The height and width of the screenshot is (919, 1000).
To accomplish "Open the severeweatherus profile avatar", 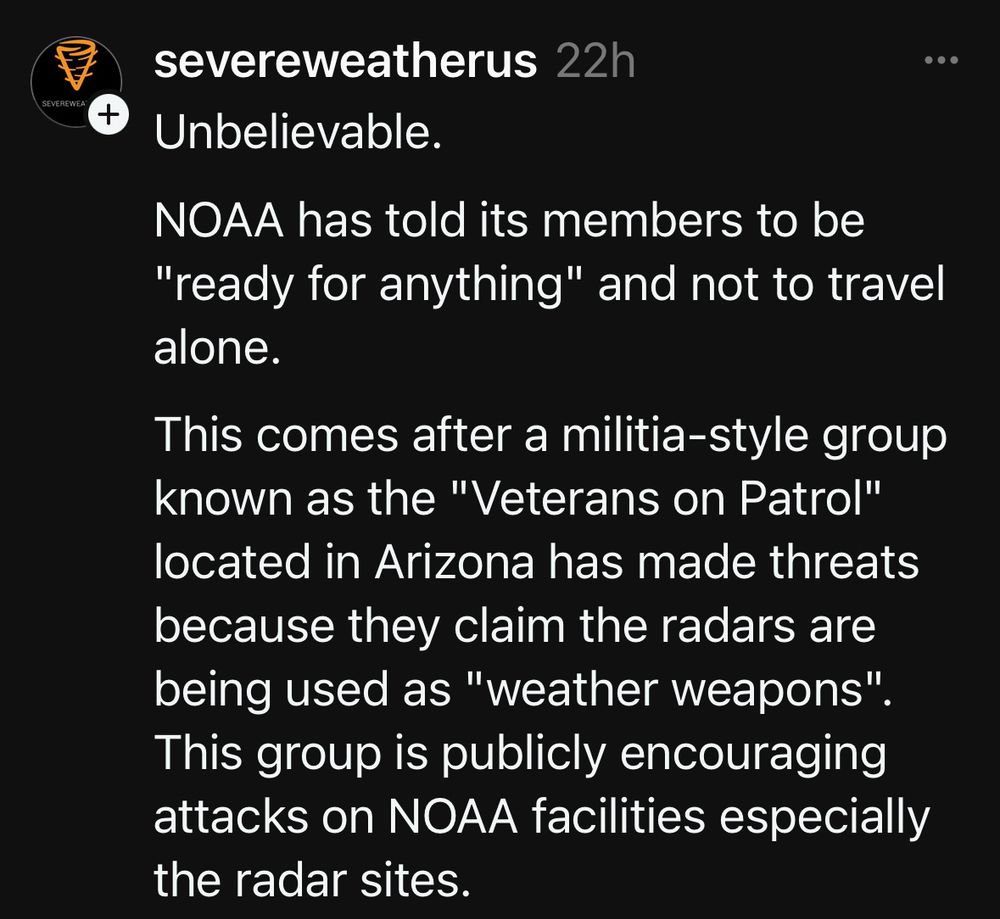I will [x=75, y=82].
